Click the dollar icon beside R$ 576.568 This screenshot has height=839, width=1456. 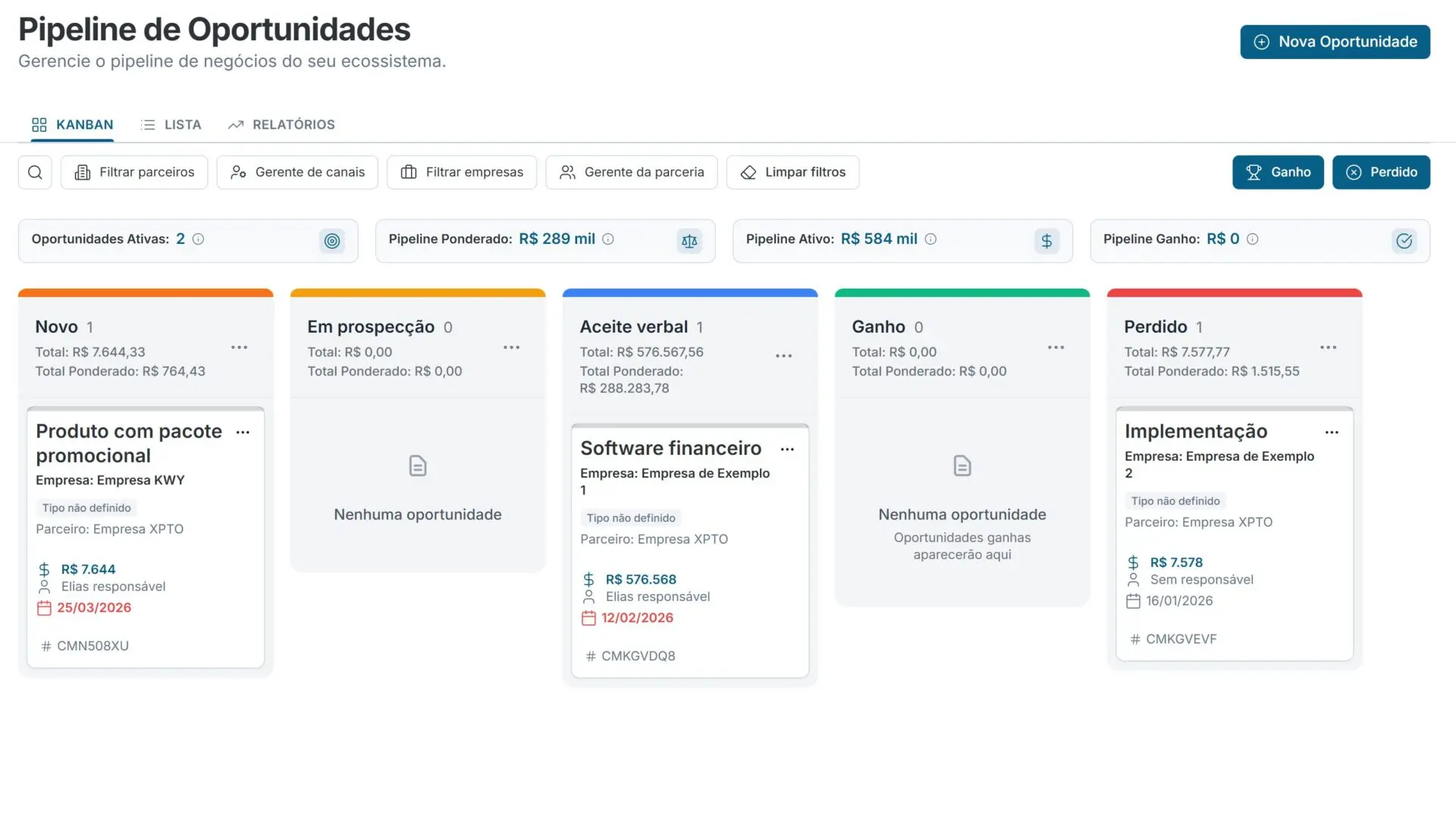588,580
